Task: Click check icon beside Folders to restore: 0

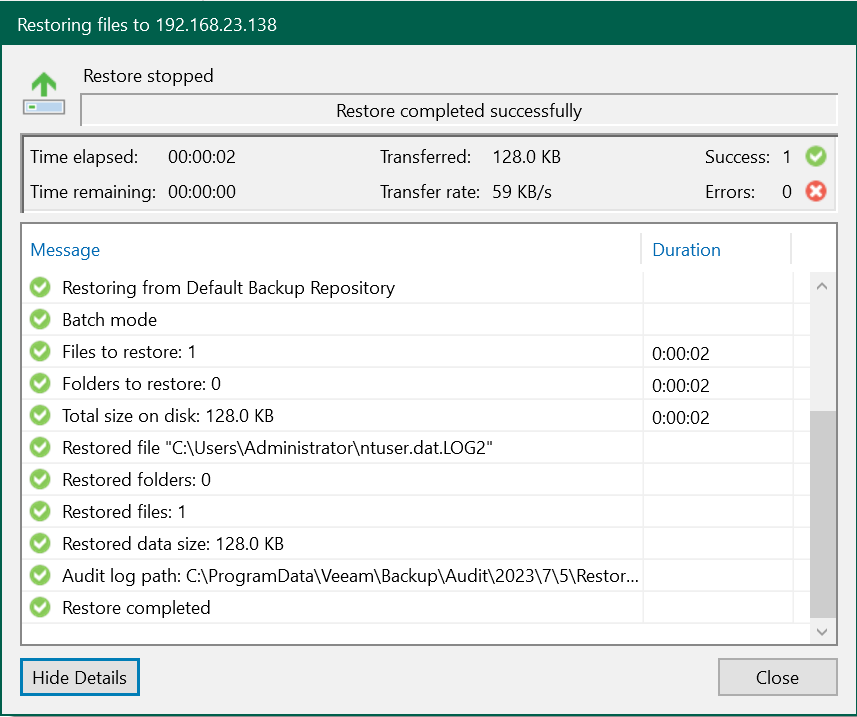Action: point(40,383)
